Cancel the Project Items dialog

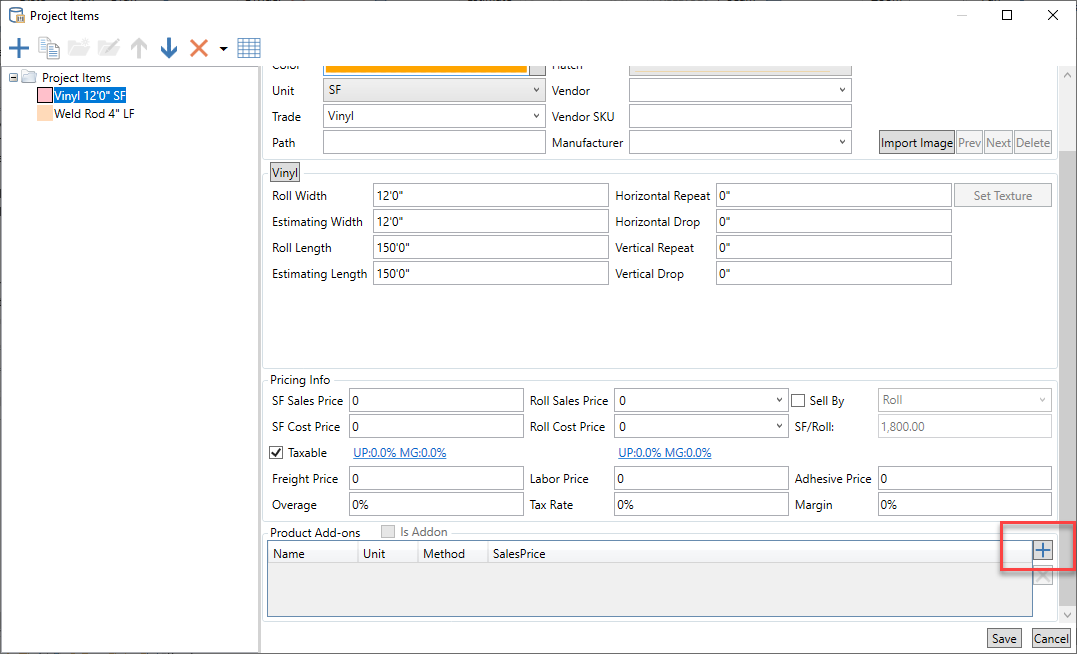1051,638
